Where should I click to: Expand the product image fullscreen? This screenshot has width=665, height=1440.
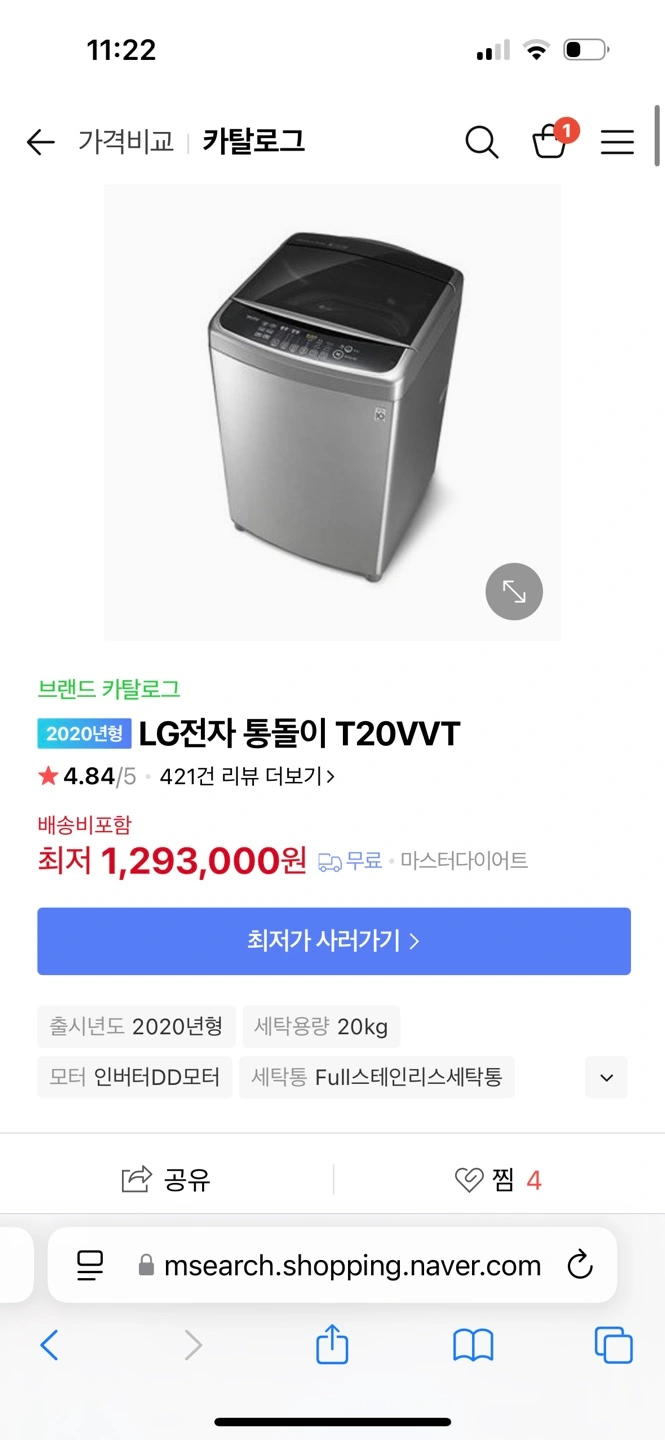pos(514,592)
